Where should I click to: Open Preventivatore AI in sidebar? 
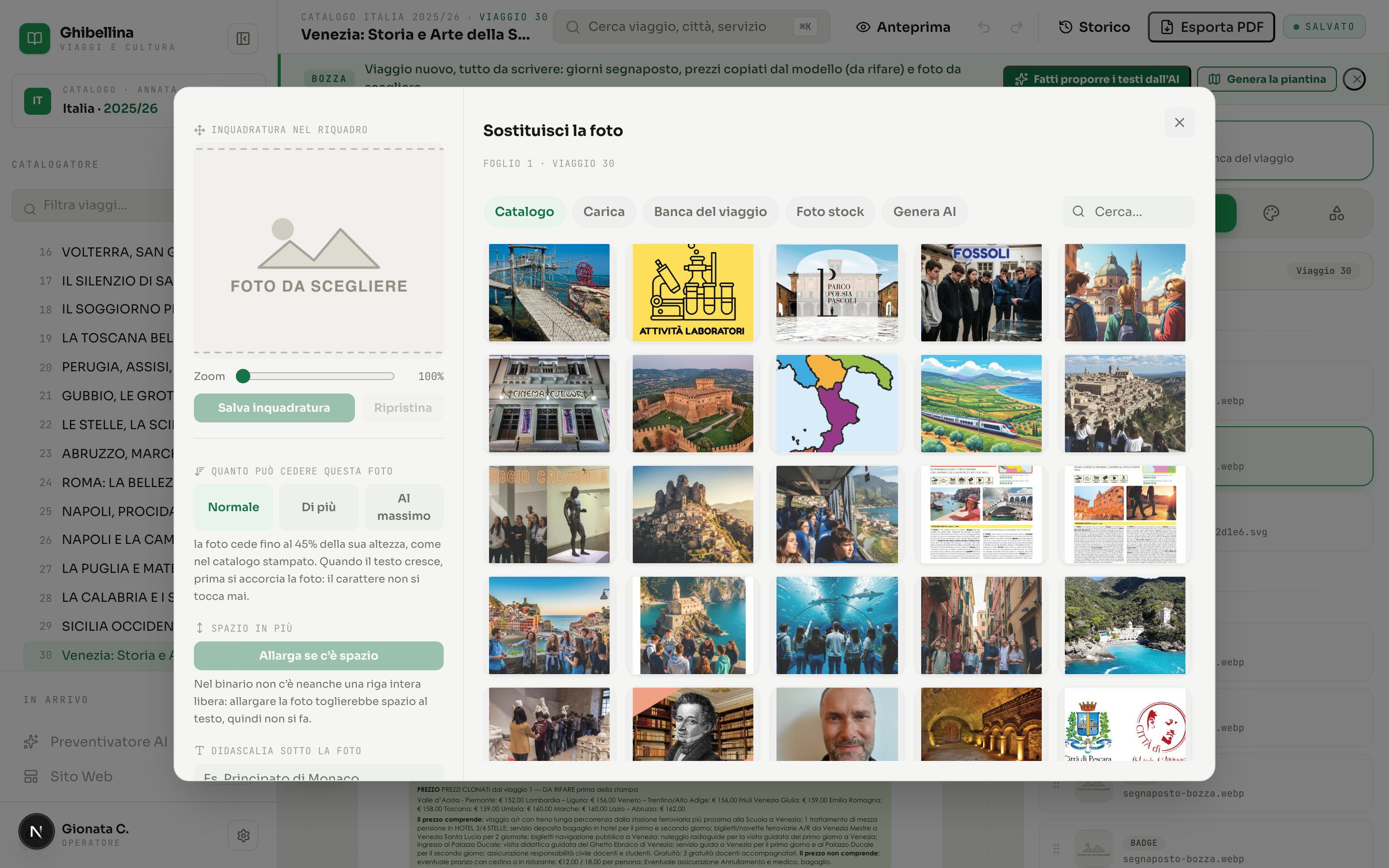[x=96, y=742]
